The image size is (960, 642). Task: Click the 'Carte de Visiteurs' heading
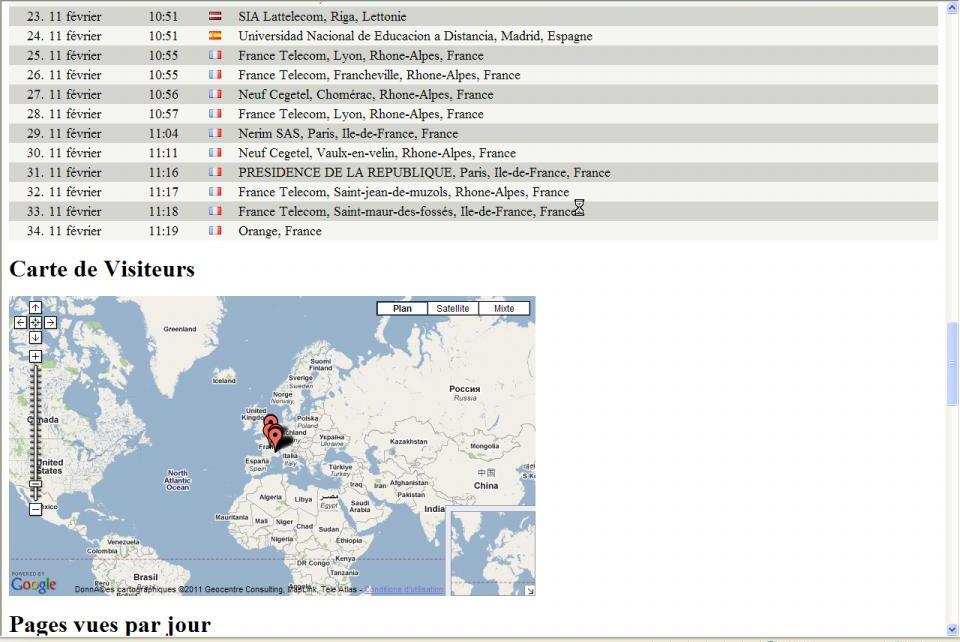pos(102,269)
